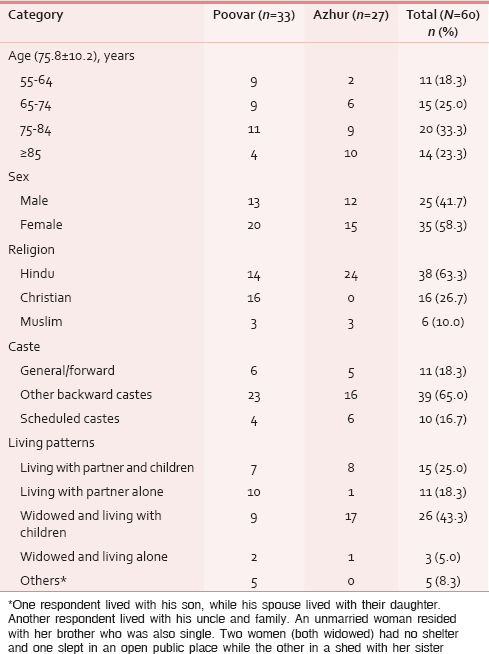Select total value 20 (33.3) cell
The height and width of the screenshot is (654, 489).
pos(443,130)
